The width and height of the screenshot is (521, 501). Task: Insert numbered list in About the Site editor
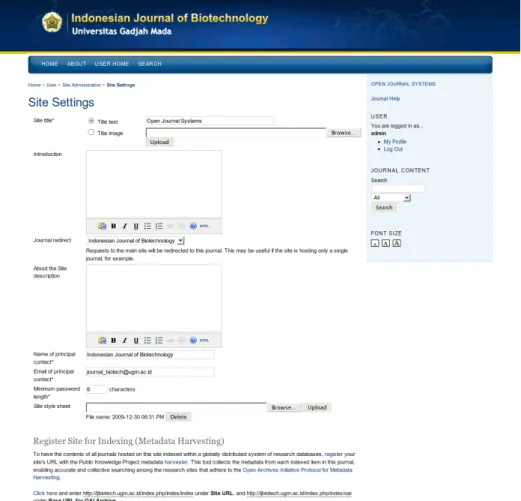coord(159,340)
